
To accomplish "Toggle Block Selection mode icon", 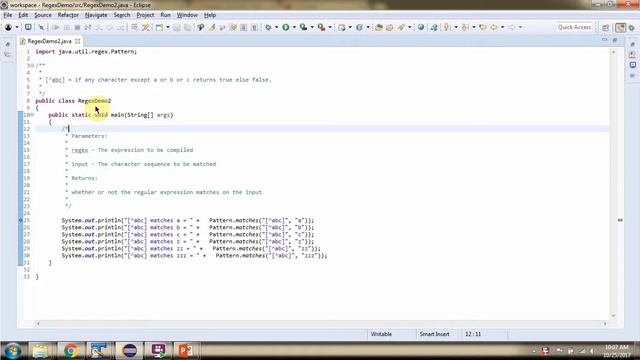I will [x=243, y=27].
